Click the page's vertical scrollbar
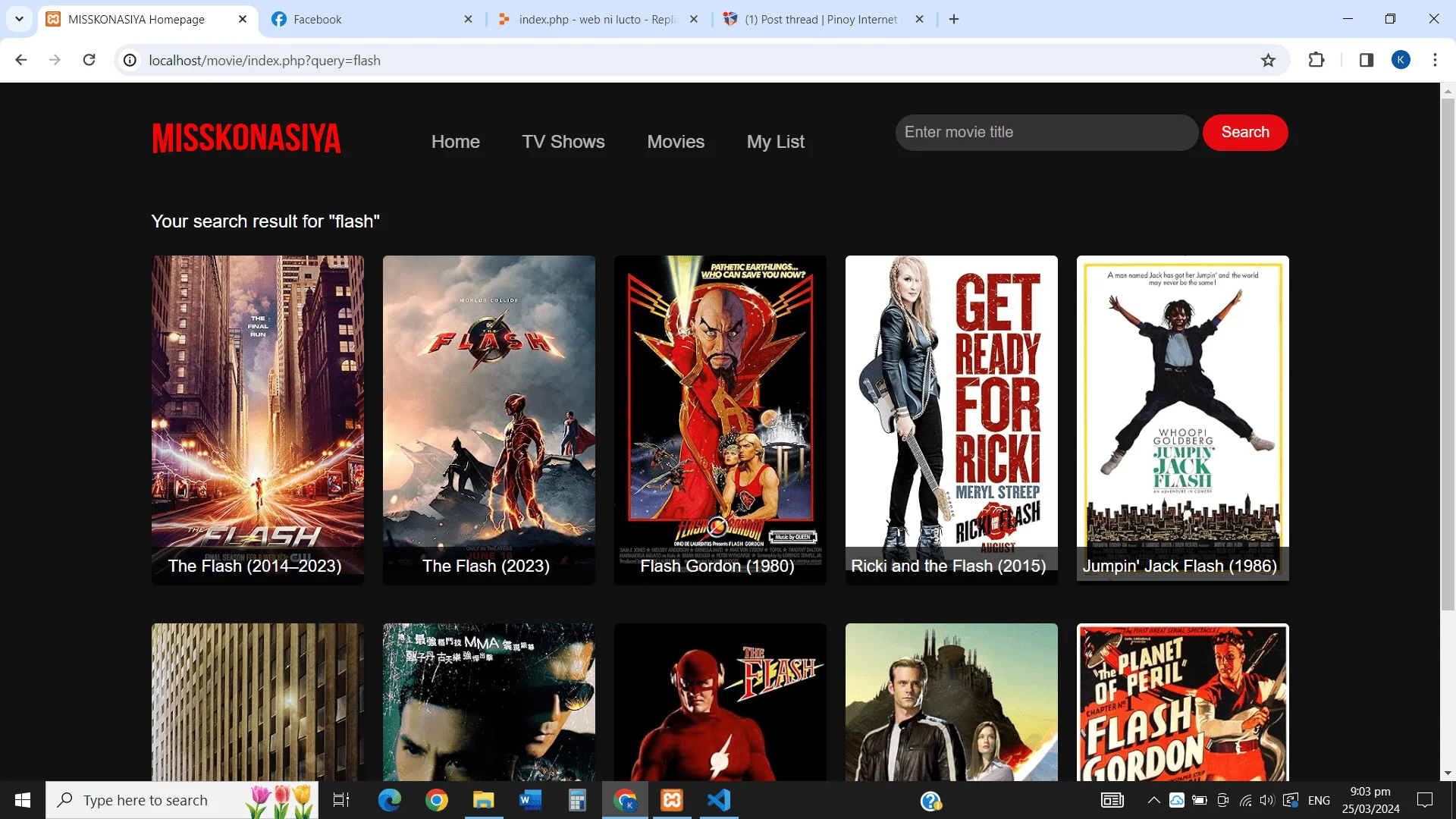This screenshot has width=1456, height=819. click(1448, 353)
